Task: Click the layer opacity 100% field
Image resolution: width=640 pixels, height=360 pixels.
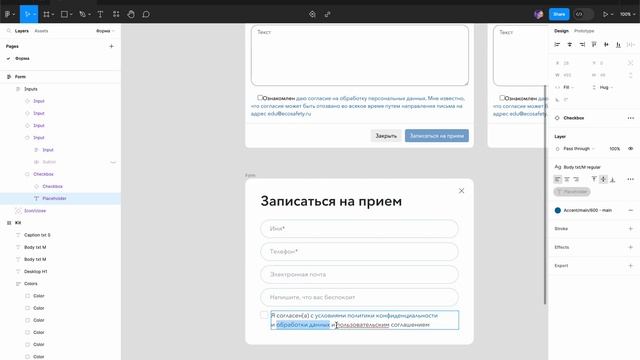Action: [x=615, y=149]
